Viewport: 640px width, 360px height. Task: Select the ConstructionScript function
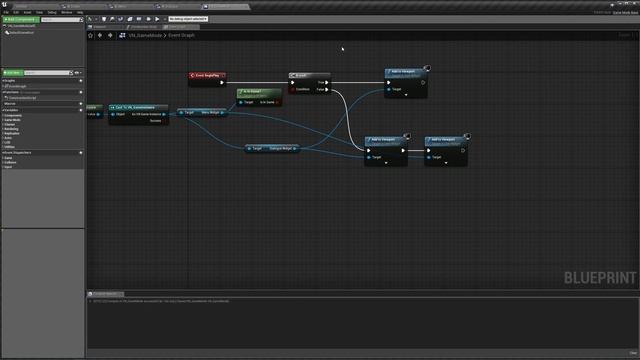21,98
